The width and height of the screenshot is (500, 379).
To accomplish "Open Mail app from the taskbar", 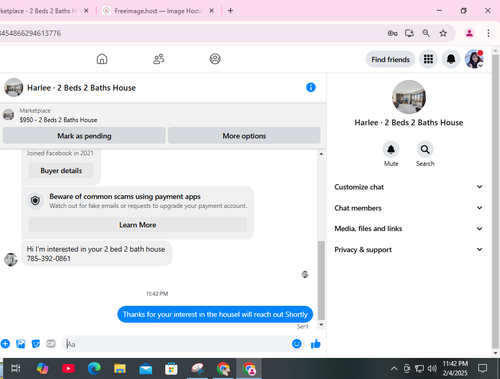I will pos(146,369).
